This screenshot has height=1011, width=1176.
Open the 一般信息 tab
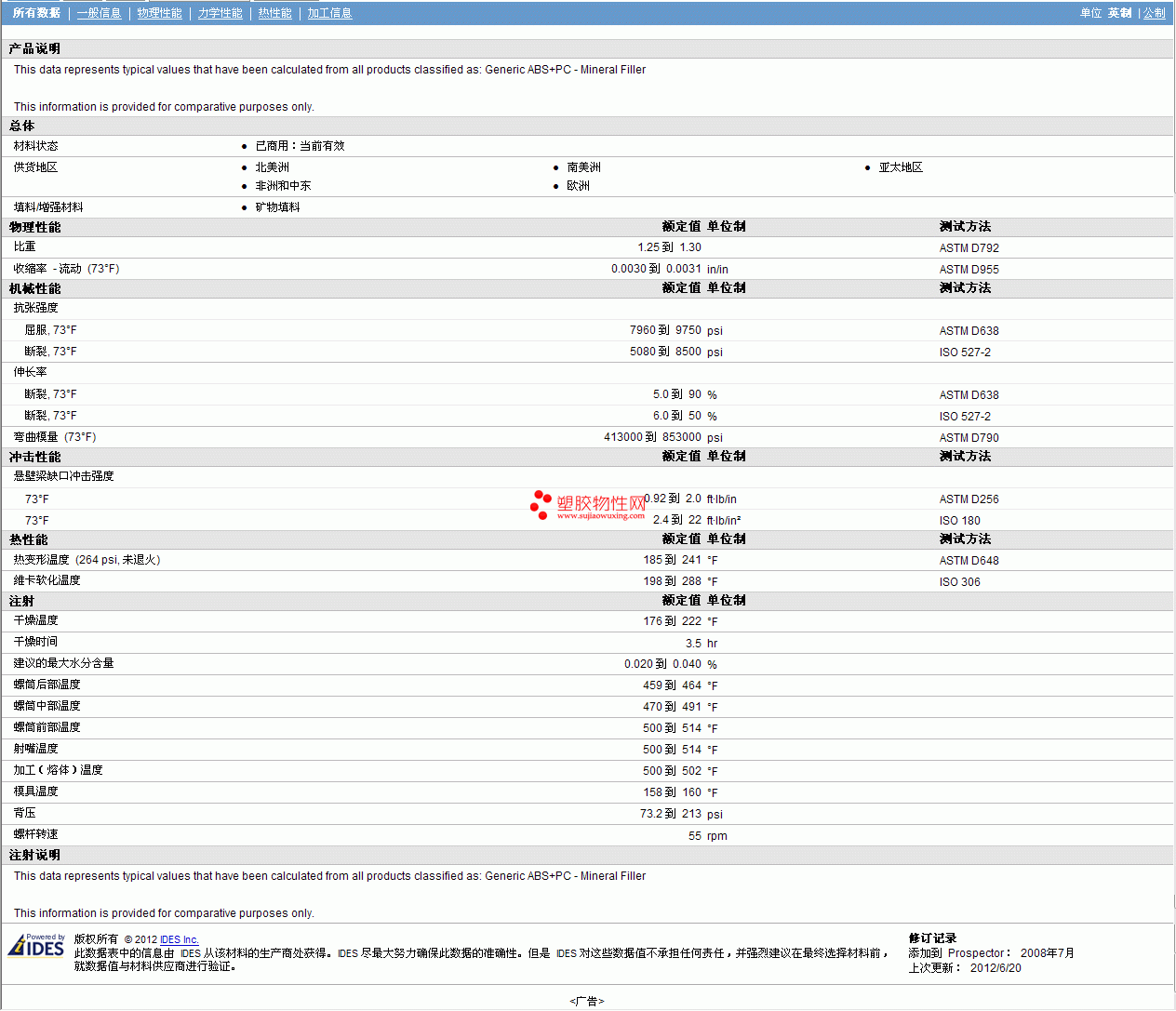coord(99,13)
